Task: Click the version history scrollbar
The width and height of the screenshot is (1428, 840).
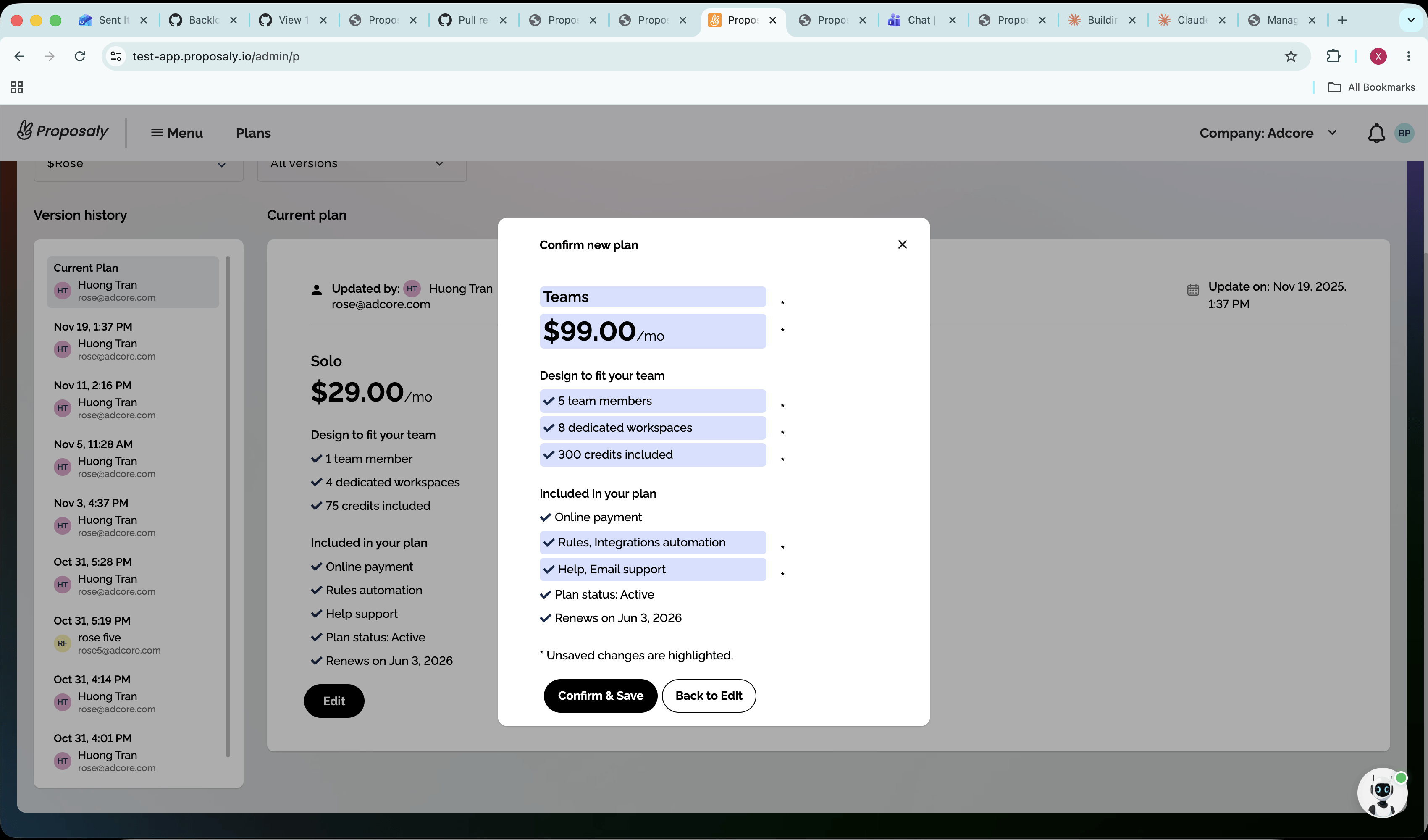Action: (x=228, y=506)
